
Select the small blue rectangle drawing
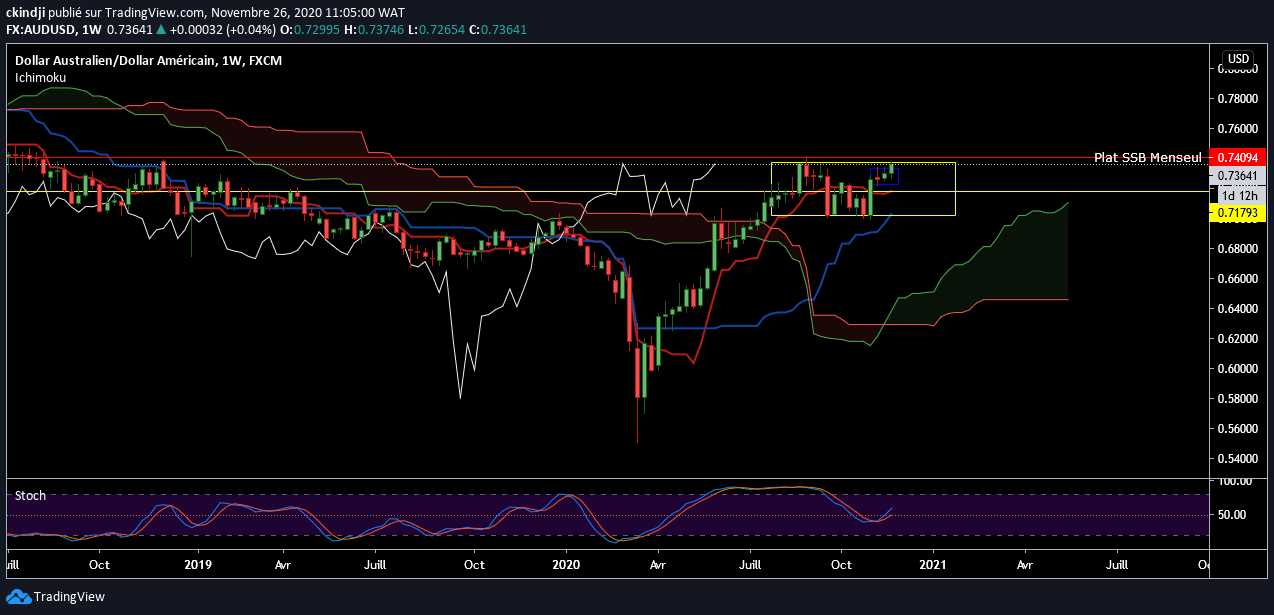pos(886,177)
